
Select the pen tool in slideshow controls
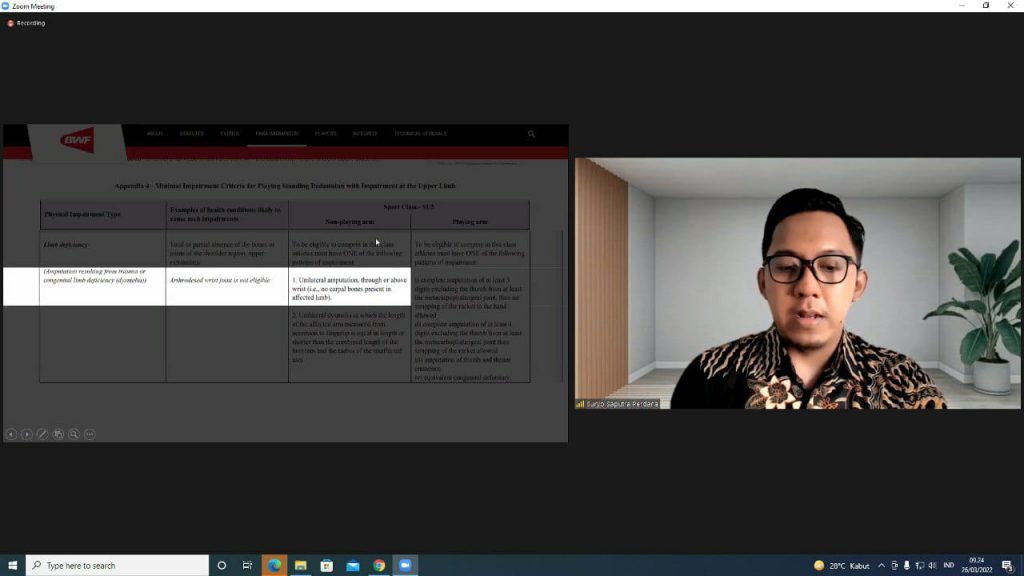click(42, 434)
